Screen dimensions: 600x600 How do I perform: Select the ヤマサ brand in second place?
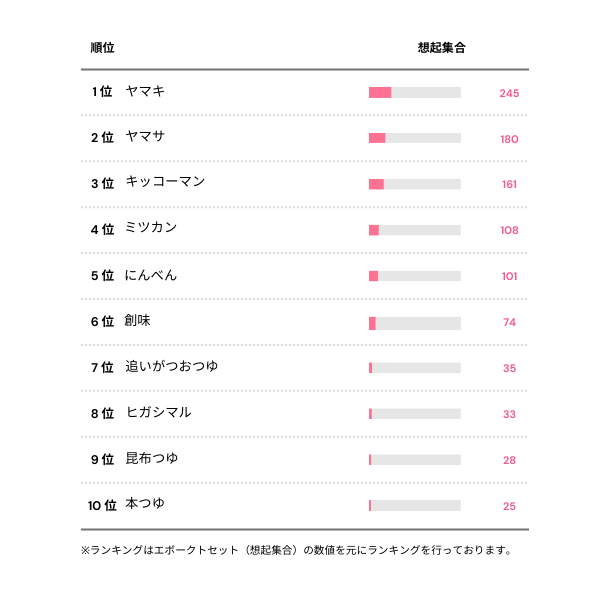click(145, 138)
